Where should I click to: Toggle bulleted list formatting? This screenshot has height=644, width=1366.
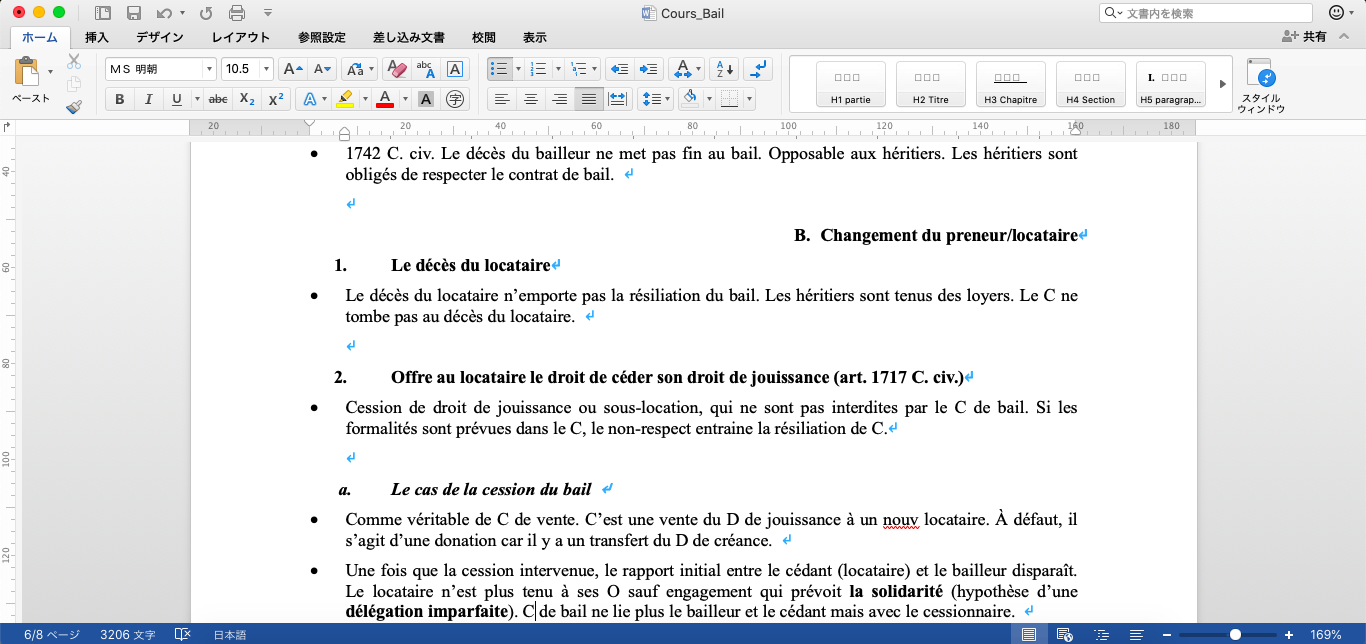[x=500, y=69]
